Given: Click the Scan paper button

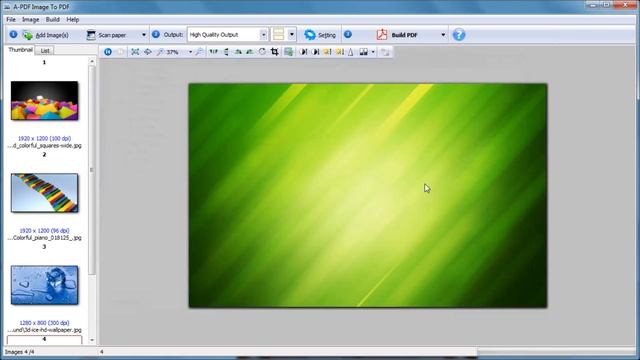Looking at the screenshot, I should (x=107, y=35).
